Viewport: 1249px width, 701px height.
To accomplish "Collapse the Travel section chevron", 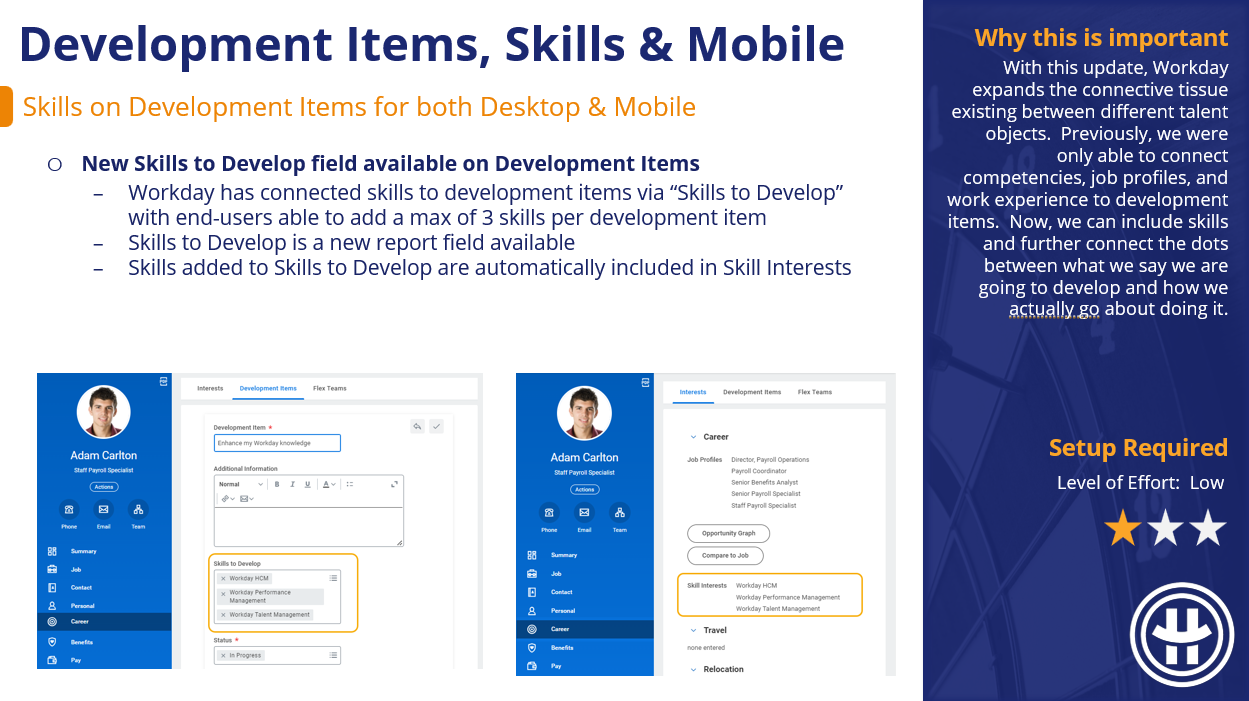I will click(691, 631).
